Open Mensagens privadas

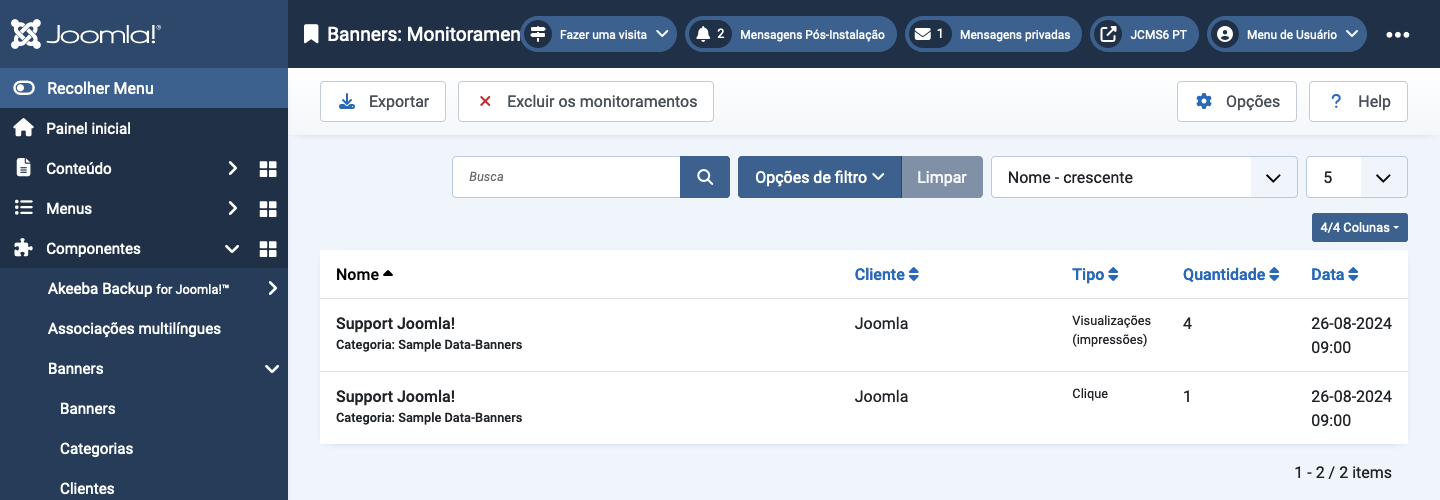pos(993,34)
